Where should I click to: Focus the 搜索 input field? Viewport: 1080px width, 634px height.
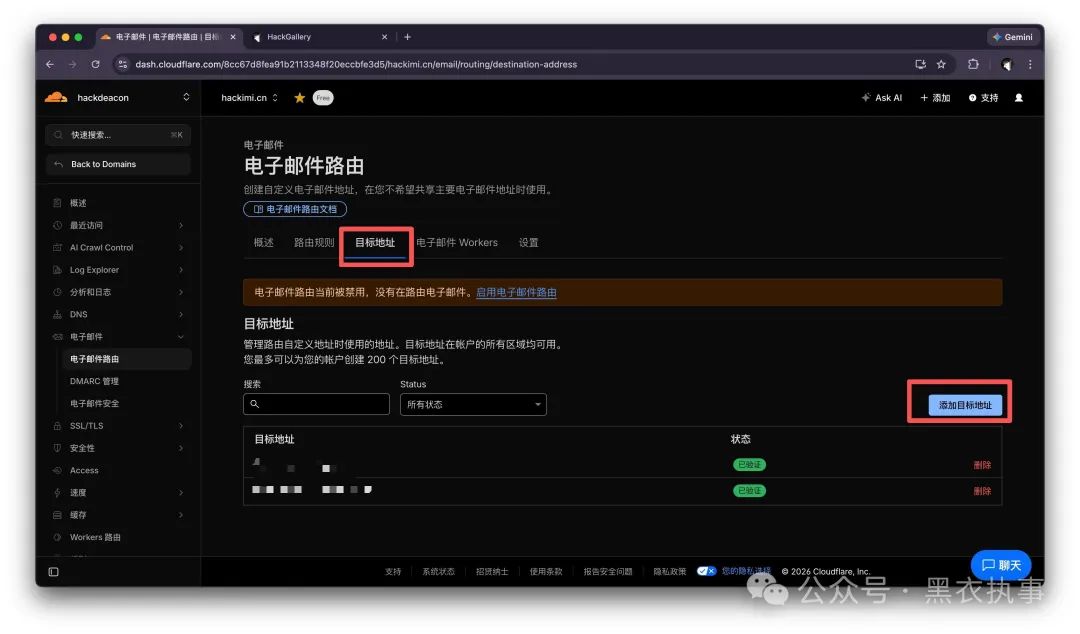coord(316,405)
